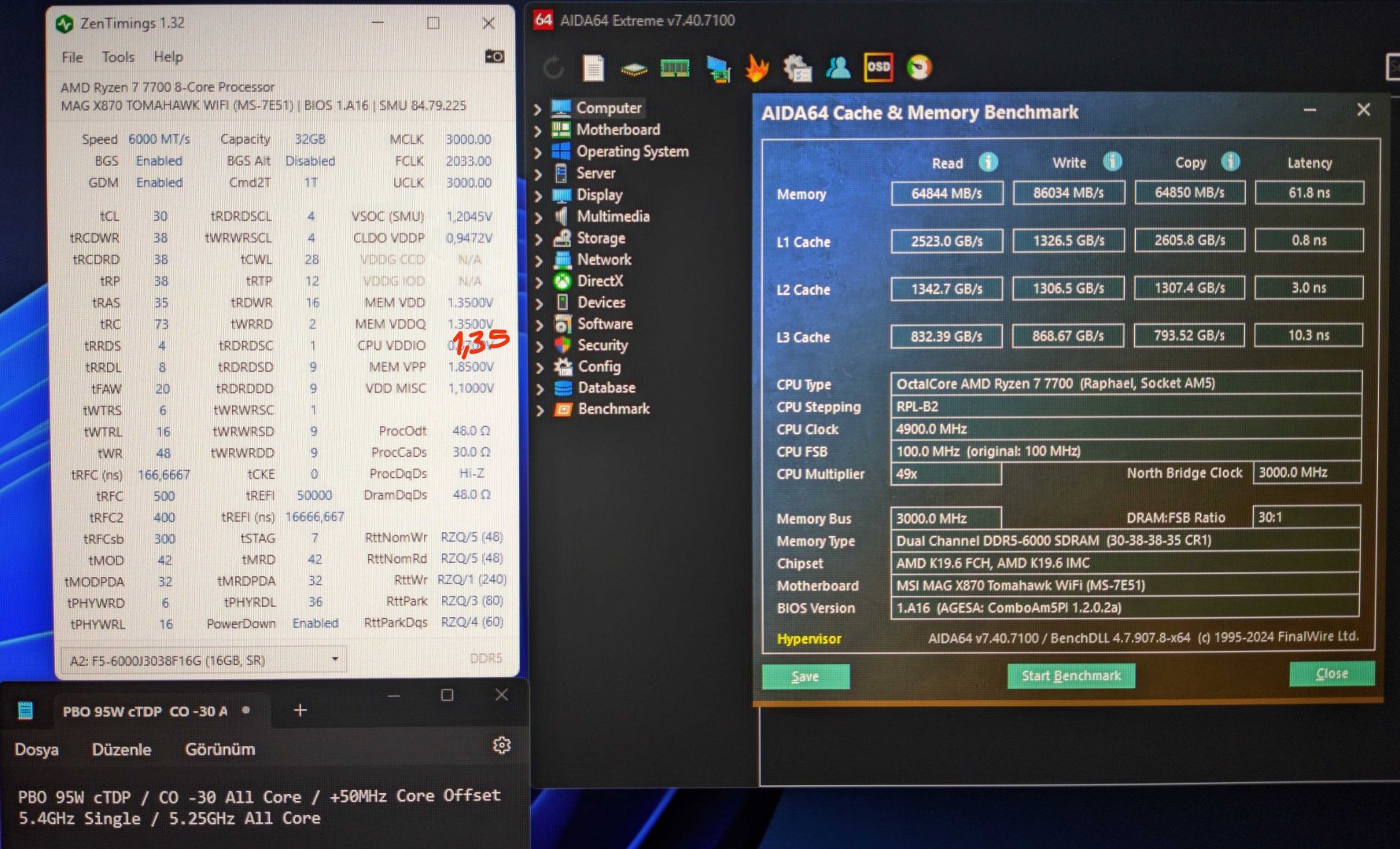Click the info icon beside Read

tap(988, 162)
